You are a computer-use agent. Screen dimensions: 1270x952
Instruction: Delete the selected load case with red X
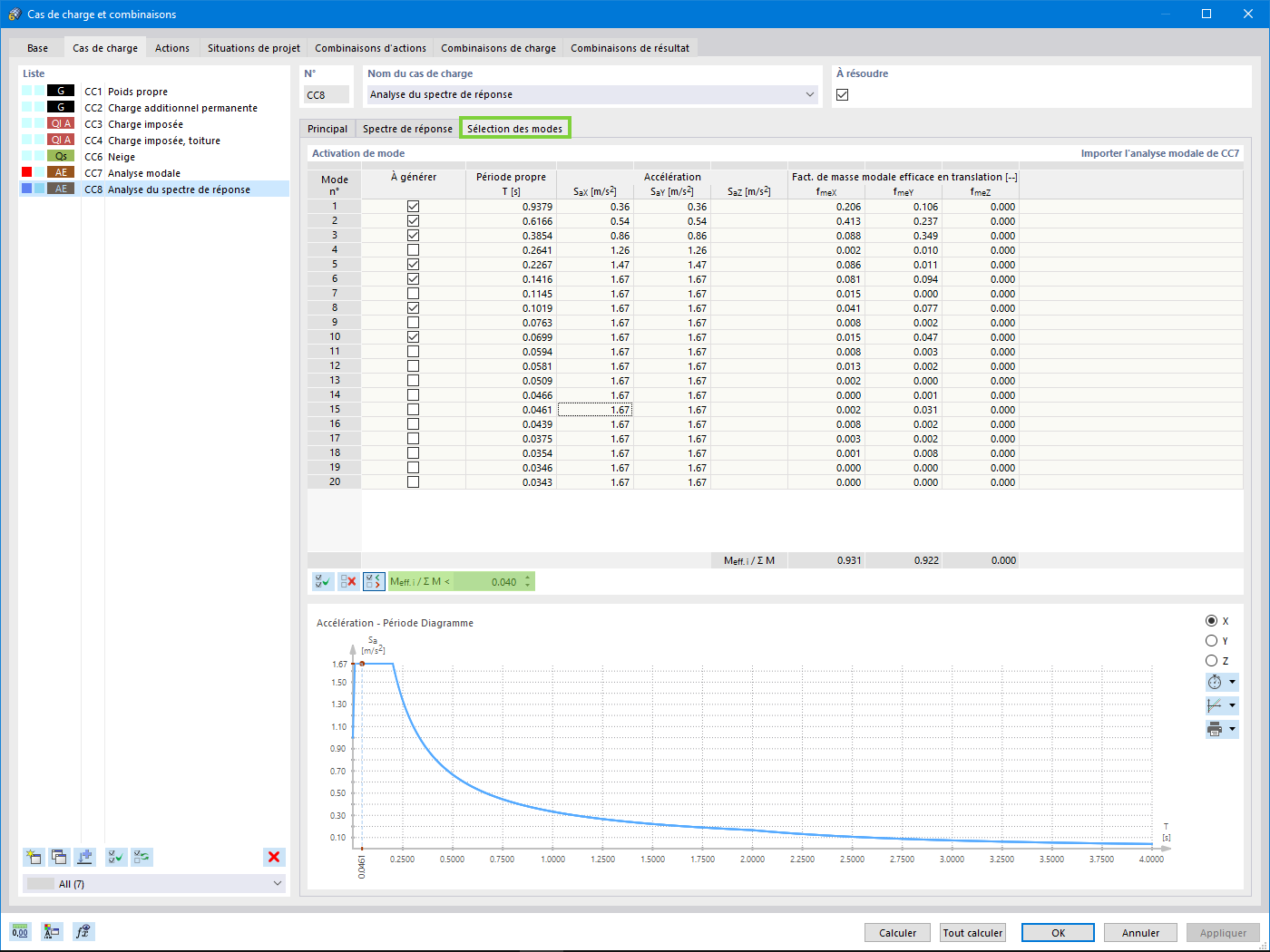274,857
